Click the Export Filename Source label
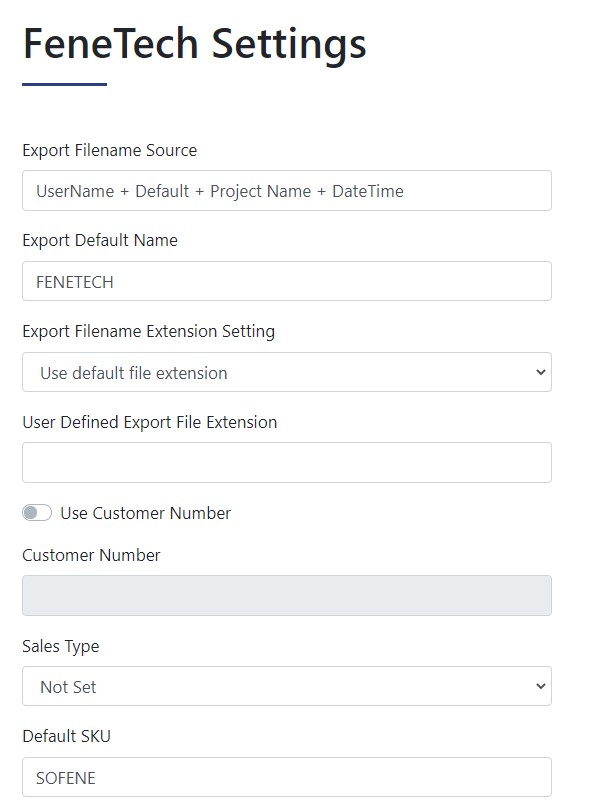 109,150
